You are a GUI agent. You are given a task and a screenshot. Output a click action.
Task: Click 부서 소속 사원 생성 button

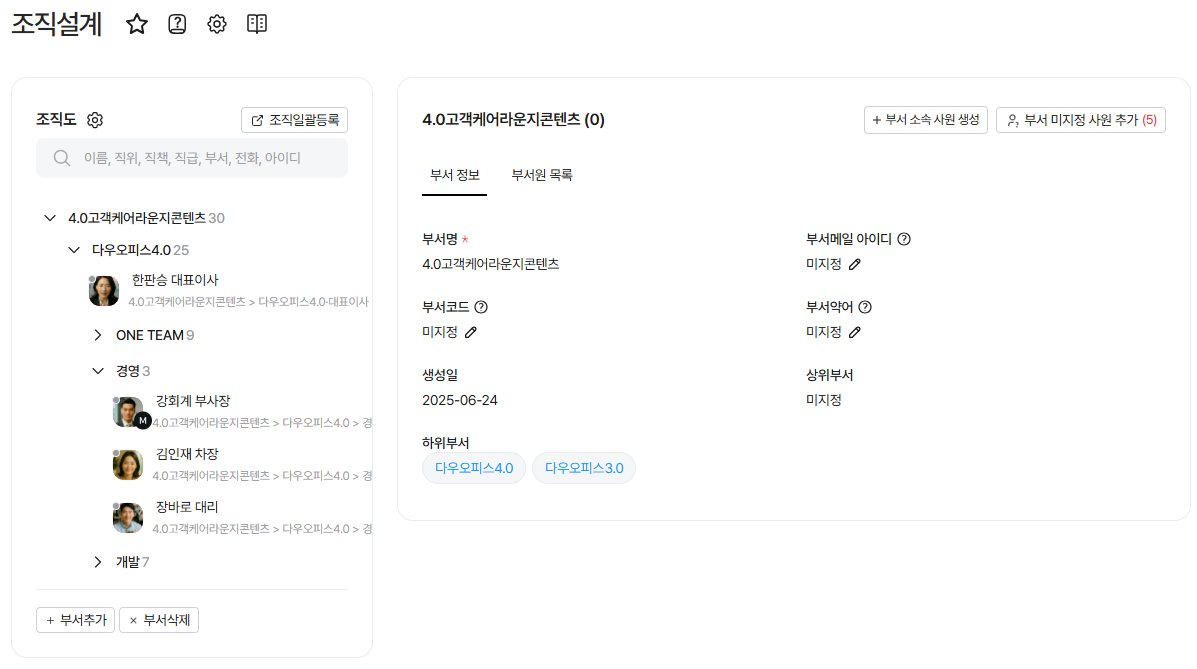click(925, 120)
